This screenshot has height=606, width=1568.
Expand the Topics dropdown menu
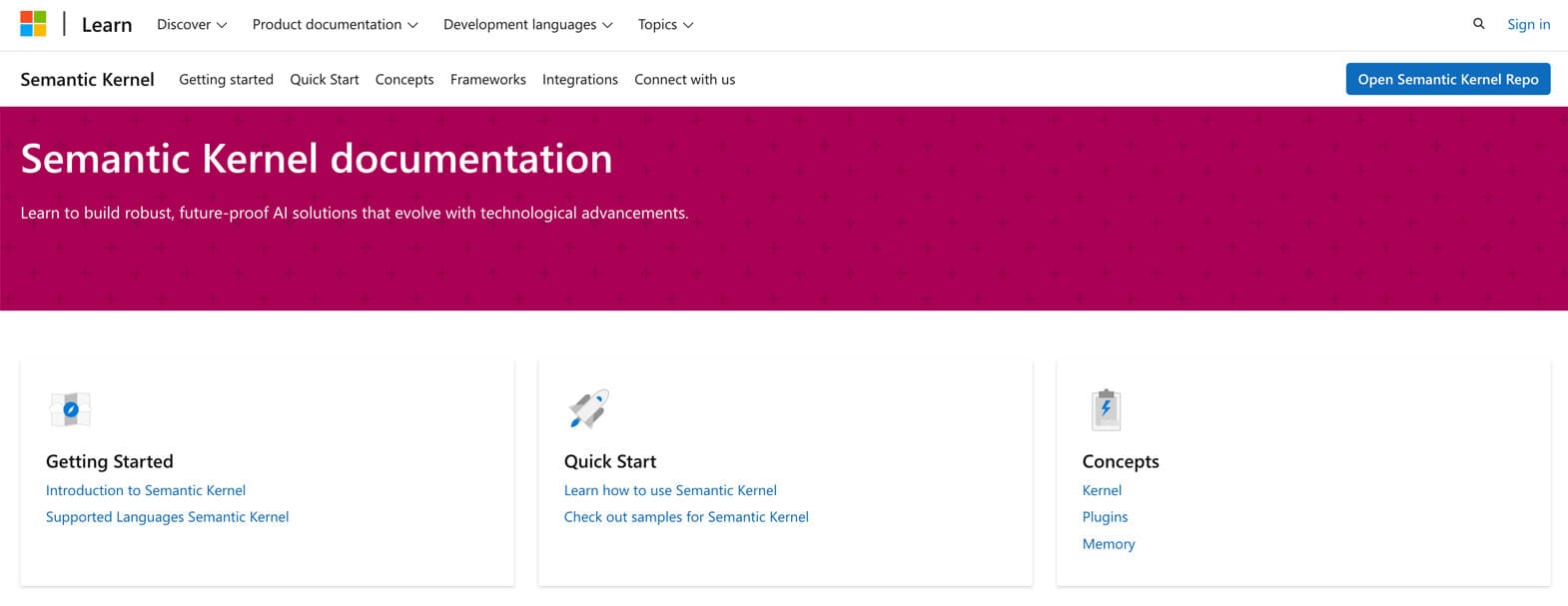point(665,24)
